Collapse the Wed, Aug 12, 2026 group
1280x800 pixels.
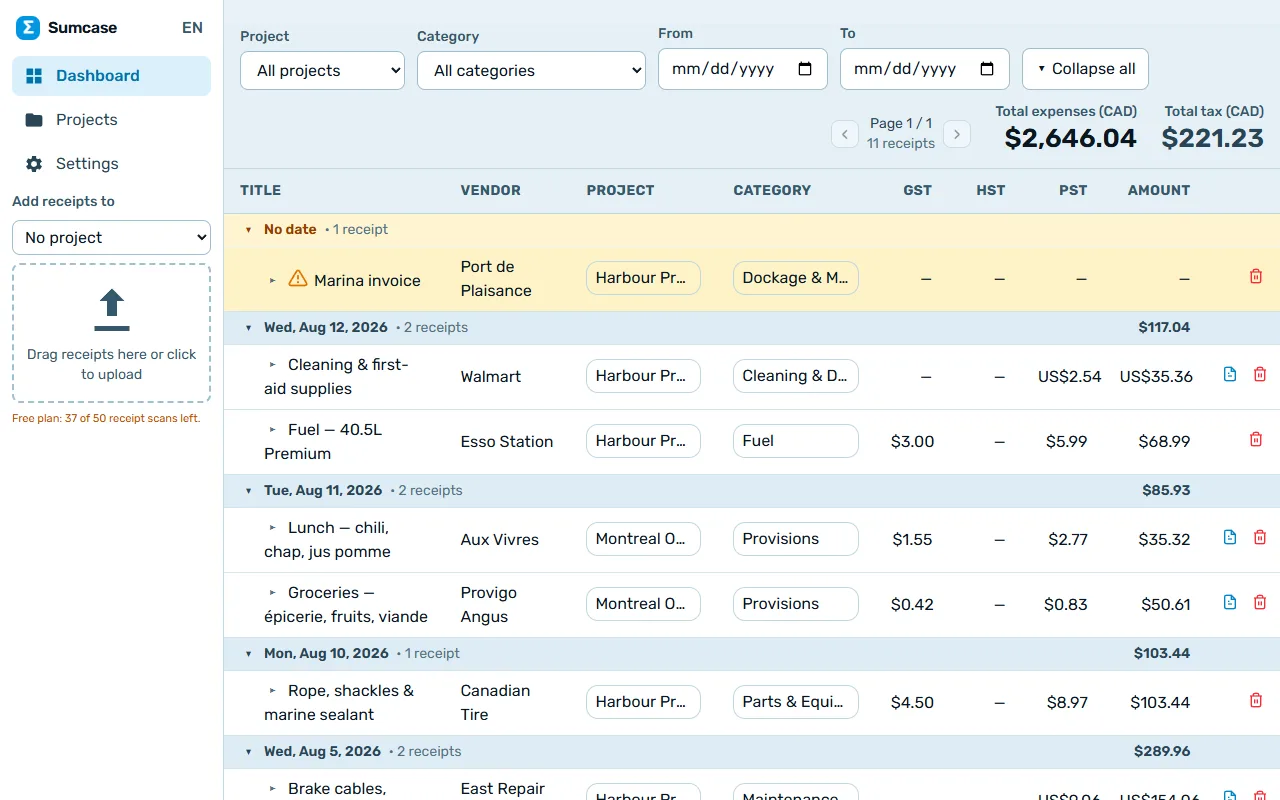click(x=249, y=328)
